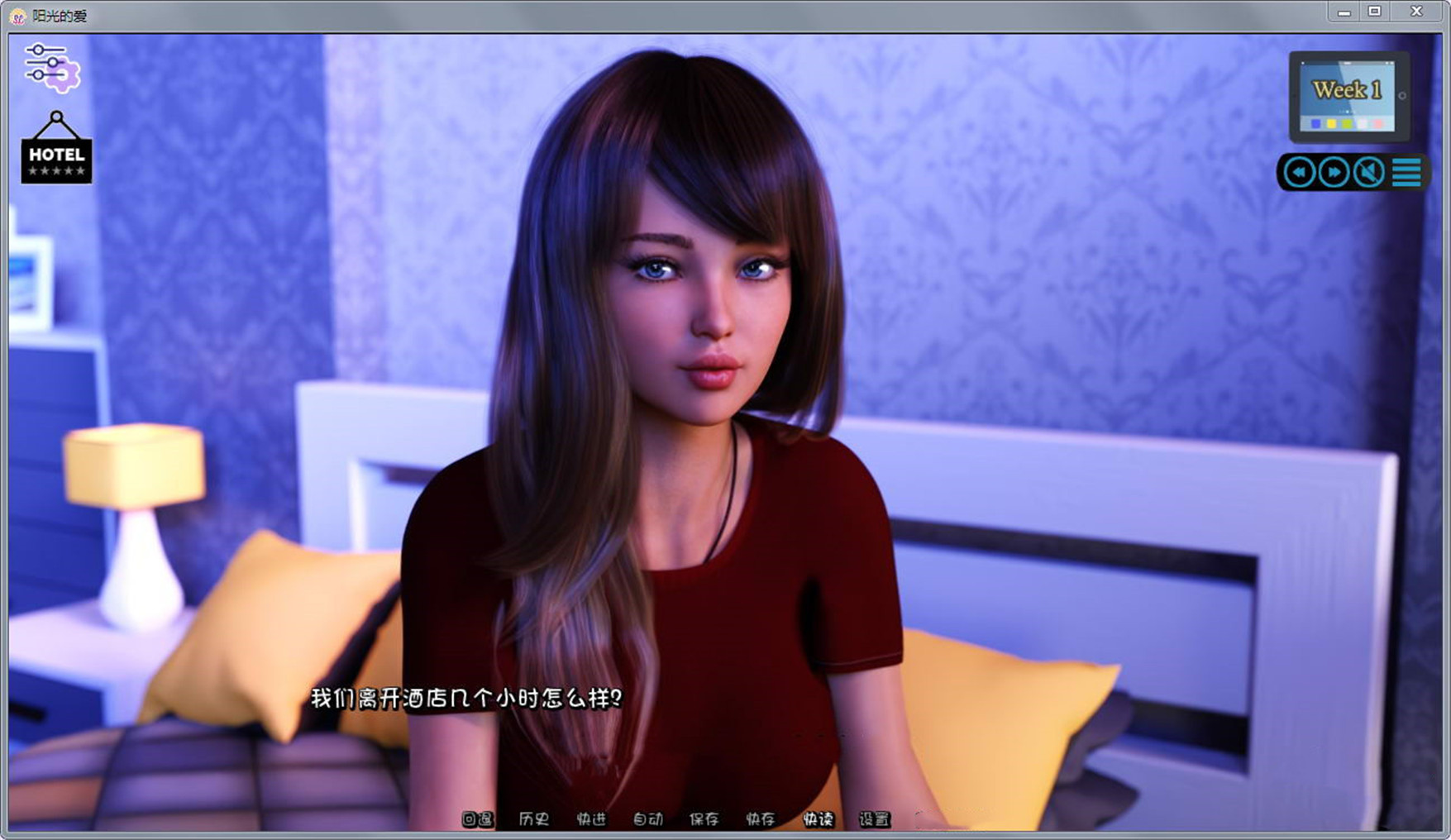Image resolution: width=1451 pixels, height=840 pixels.
Task: Click 快读 to quick load
Action: (818, 819)
